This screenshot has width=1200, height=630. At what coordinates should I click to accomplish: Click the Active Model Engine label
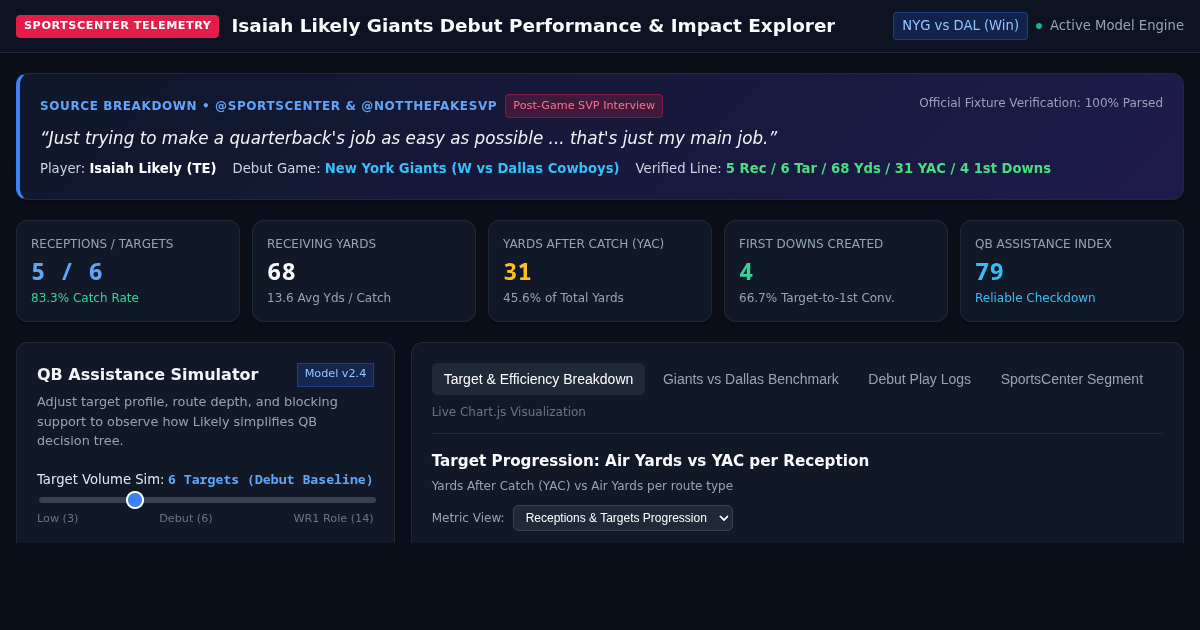pyautogui.click(x=1117, y=26)
